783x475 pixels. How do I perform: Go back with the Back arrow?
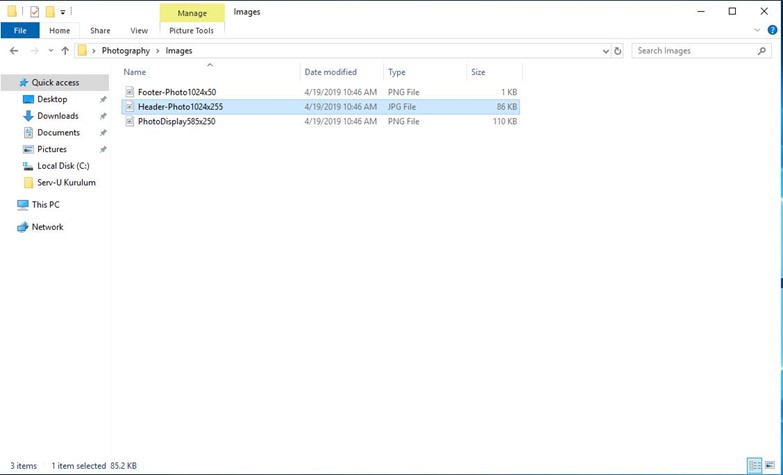(14, 50)
